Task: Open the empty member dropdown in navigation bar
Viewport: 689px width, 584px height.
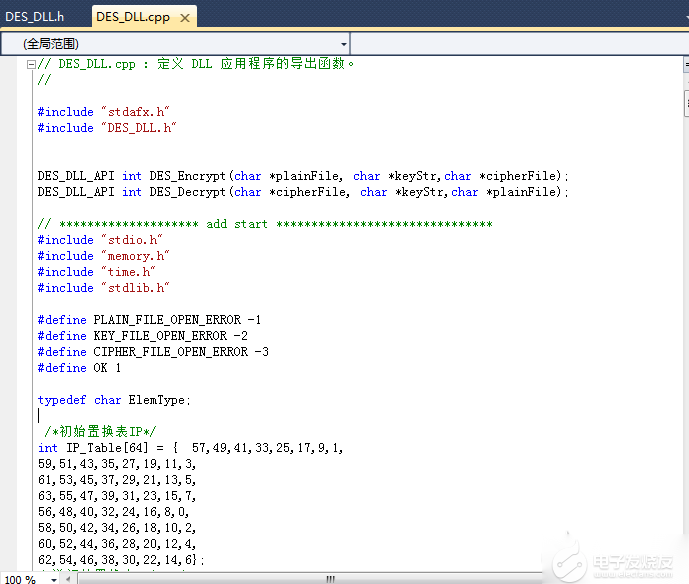Action: (x=518, y=44)
